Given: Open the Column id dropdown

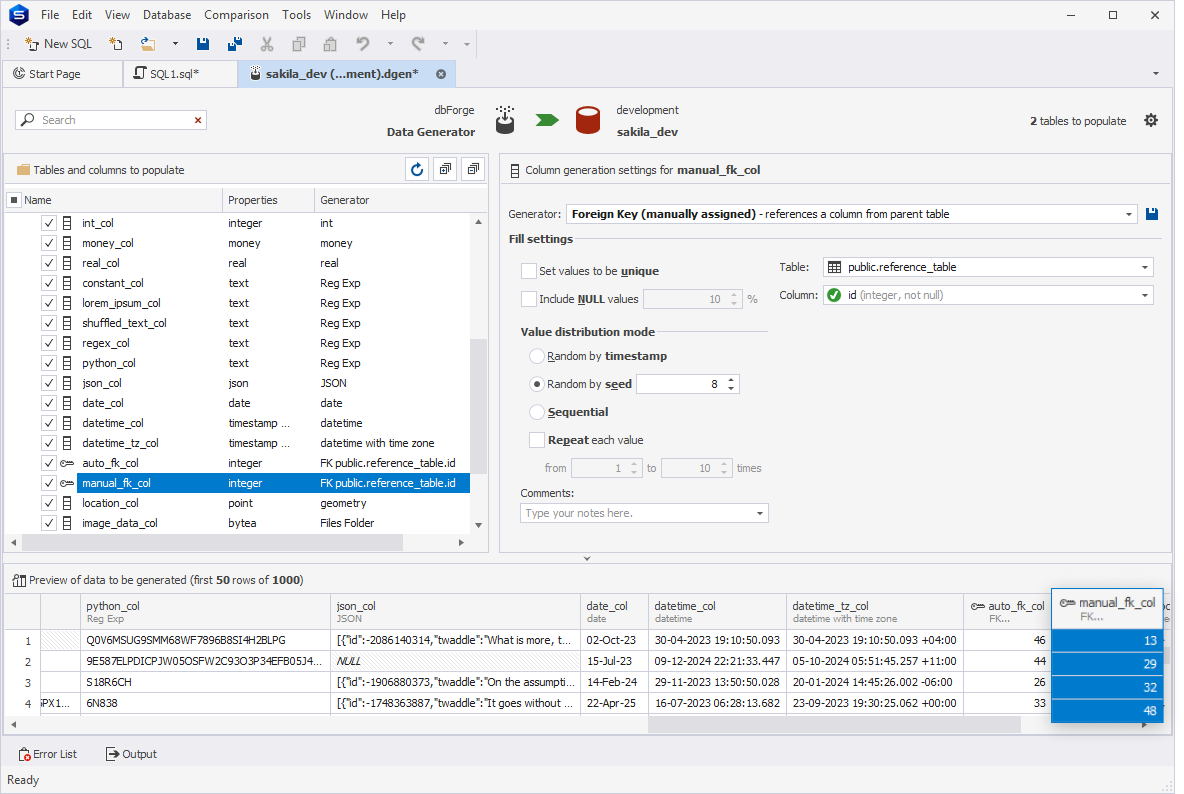Looking at the screenshot, I should 1144,295.
